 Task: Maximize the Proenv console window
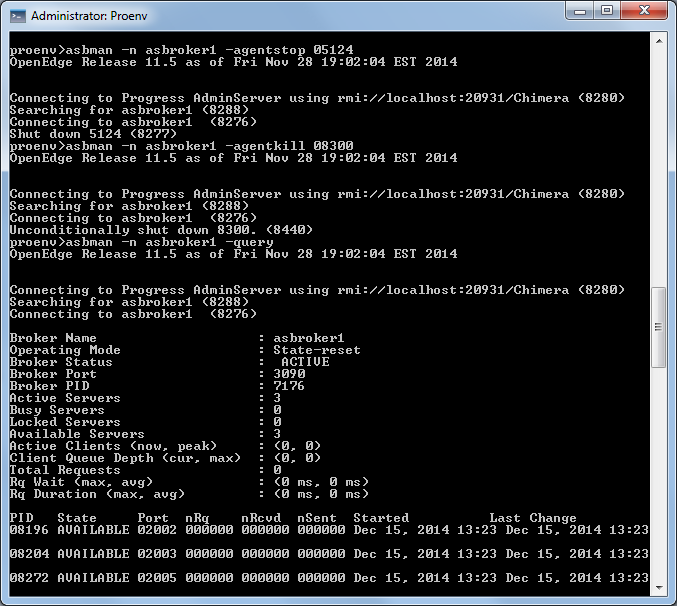pos(607,11)
